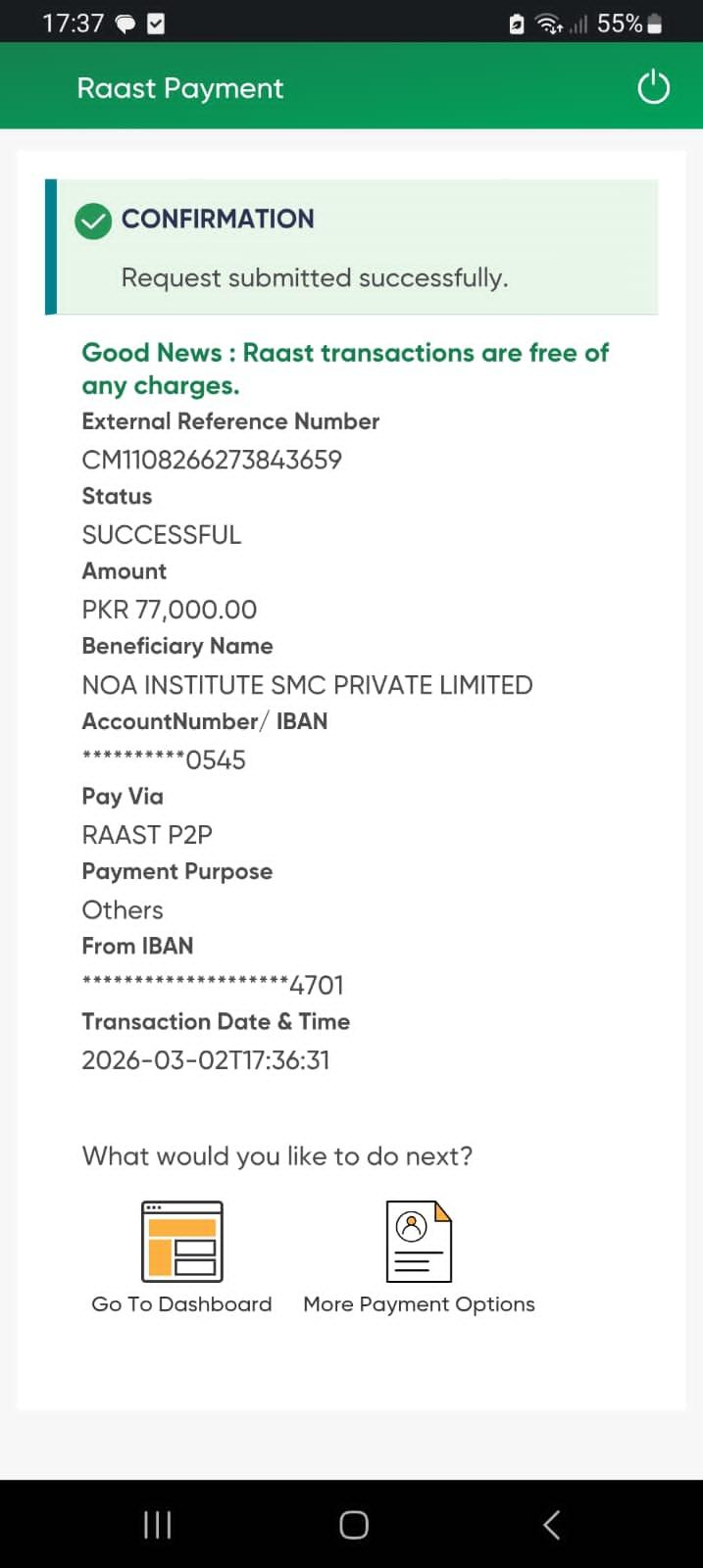Open recent apps from navigation bar
The image size is (703, 1568).
pyautogui.click(x=157, y=1525)
